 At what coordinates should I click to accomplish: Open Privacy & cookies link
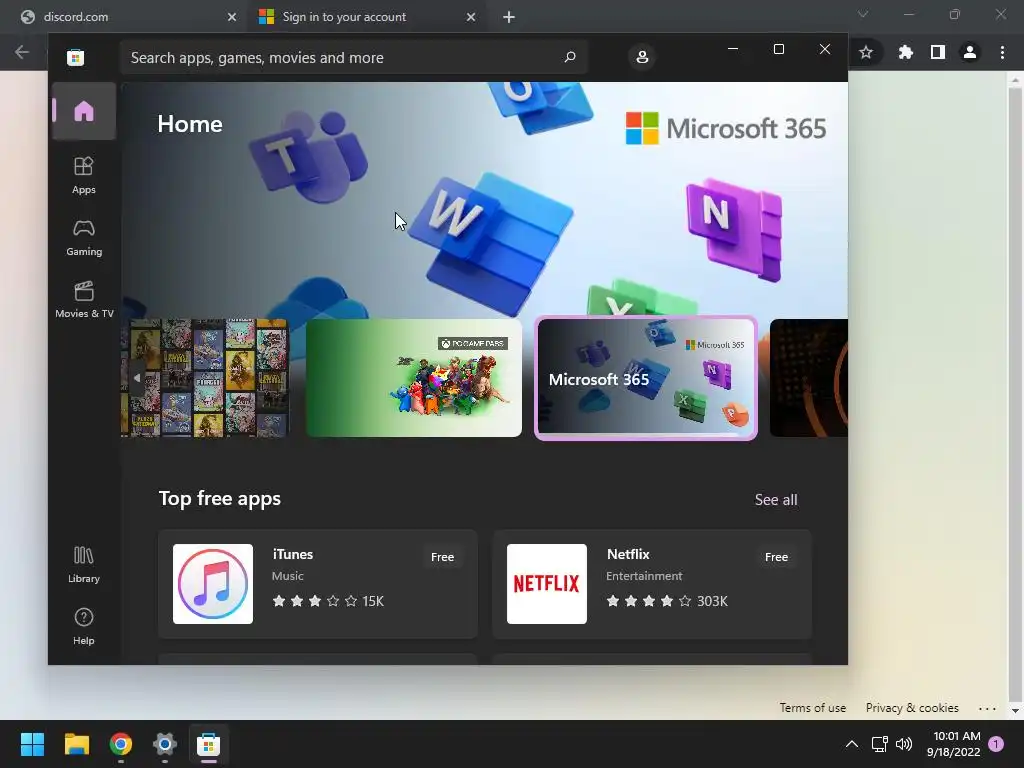point(912,708)
